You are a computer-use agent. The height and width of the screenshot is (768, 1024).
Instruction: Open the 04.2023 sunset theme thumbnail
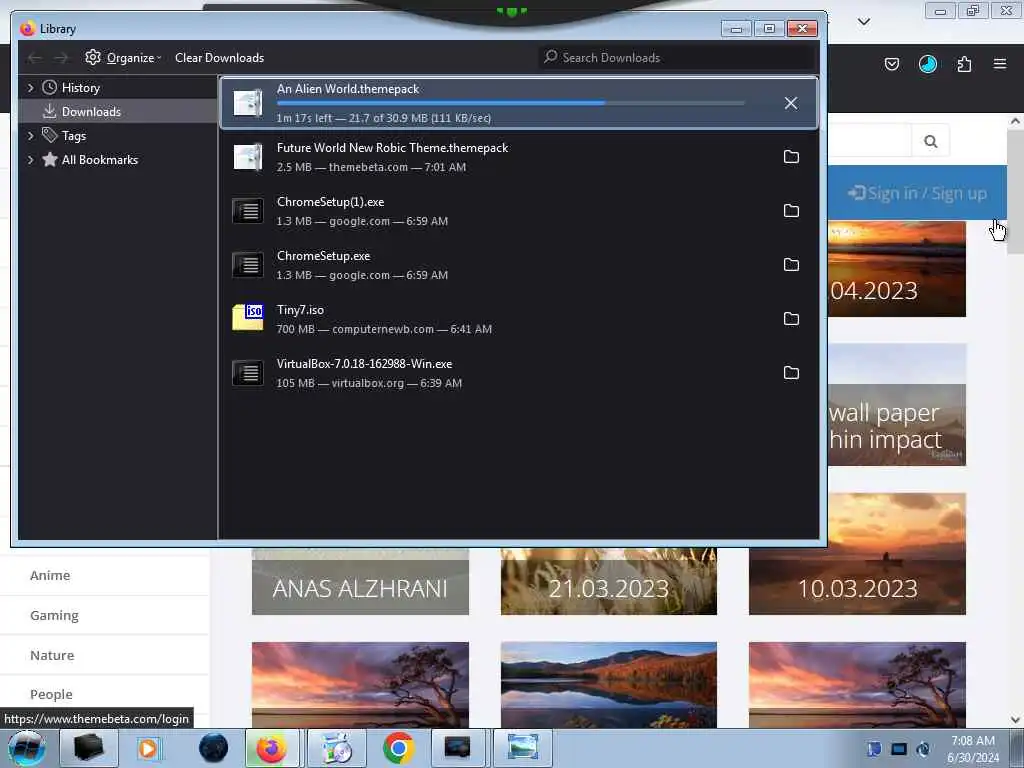(897, 269)
